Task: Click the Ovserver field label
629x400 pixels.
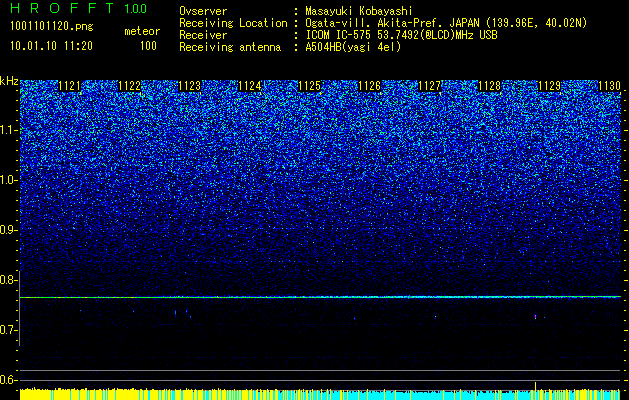Action: (203, 11)
